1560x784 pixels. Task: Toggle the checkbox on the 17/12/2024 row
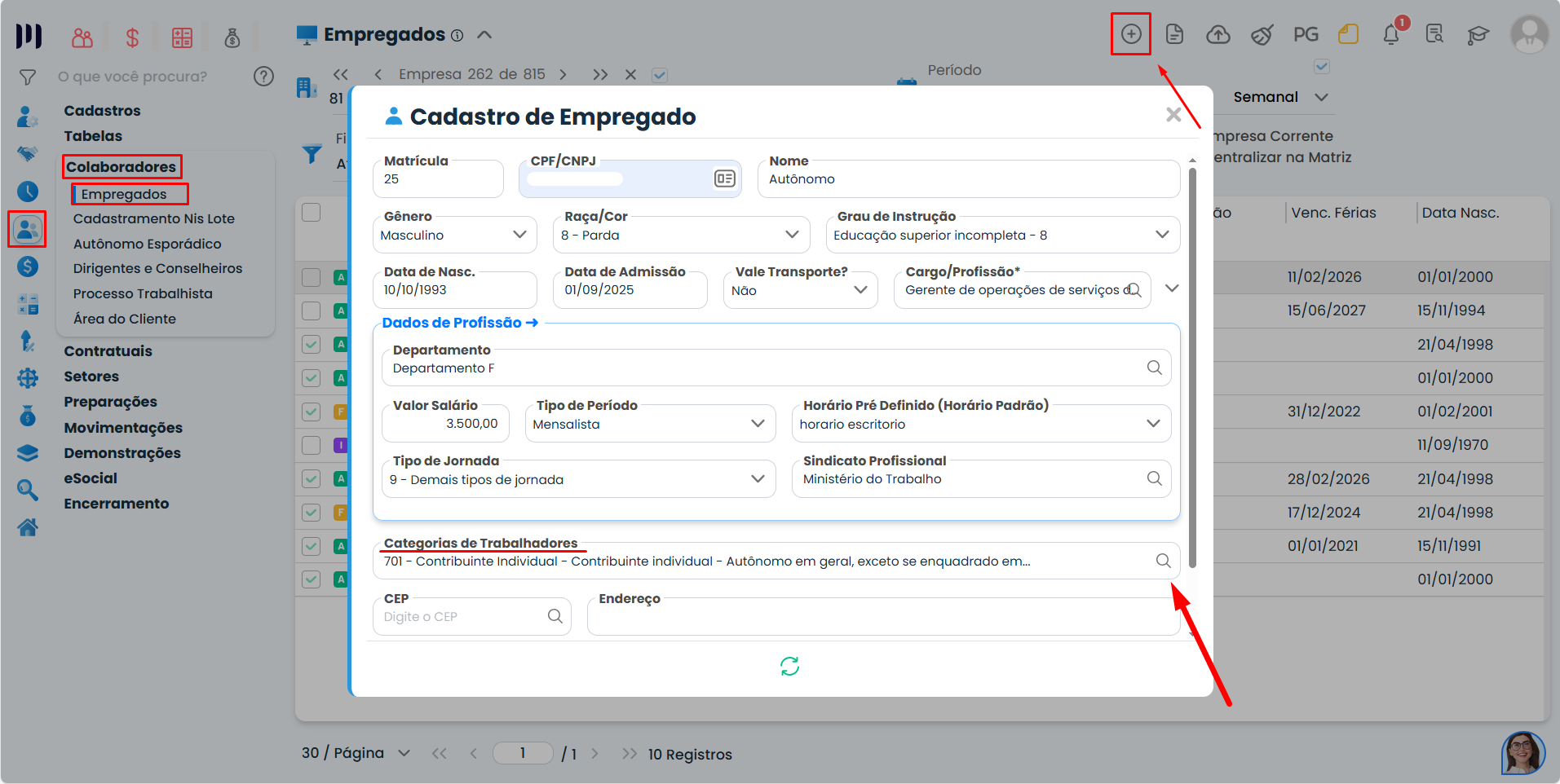311,513
